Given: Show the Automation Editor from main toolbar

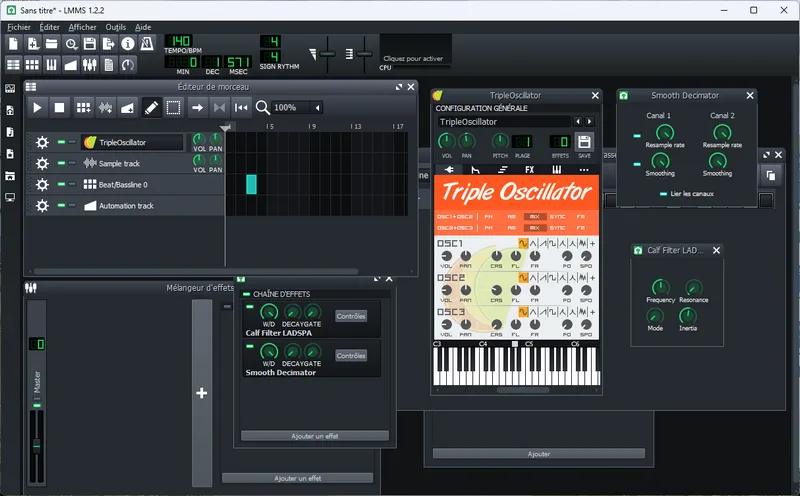Looking at the screenshot, I should click(x=71, y=65).
